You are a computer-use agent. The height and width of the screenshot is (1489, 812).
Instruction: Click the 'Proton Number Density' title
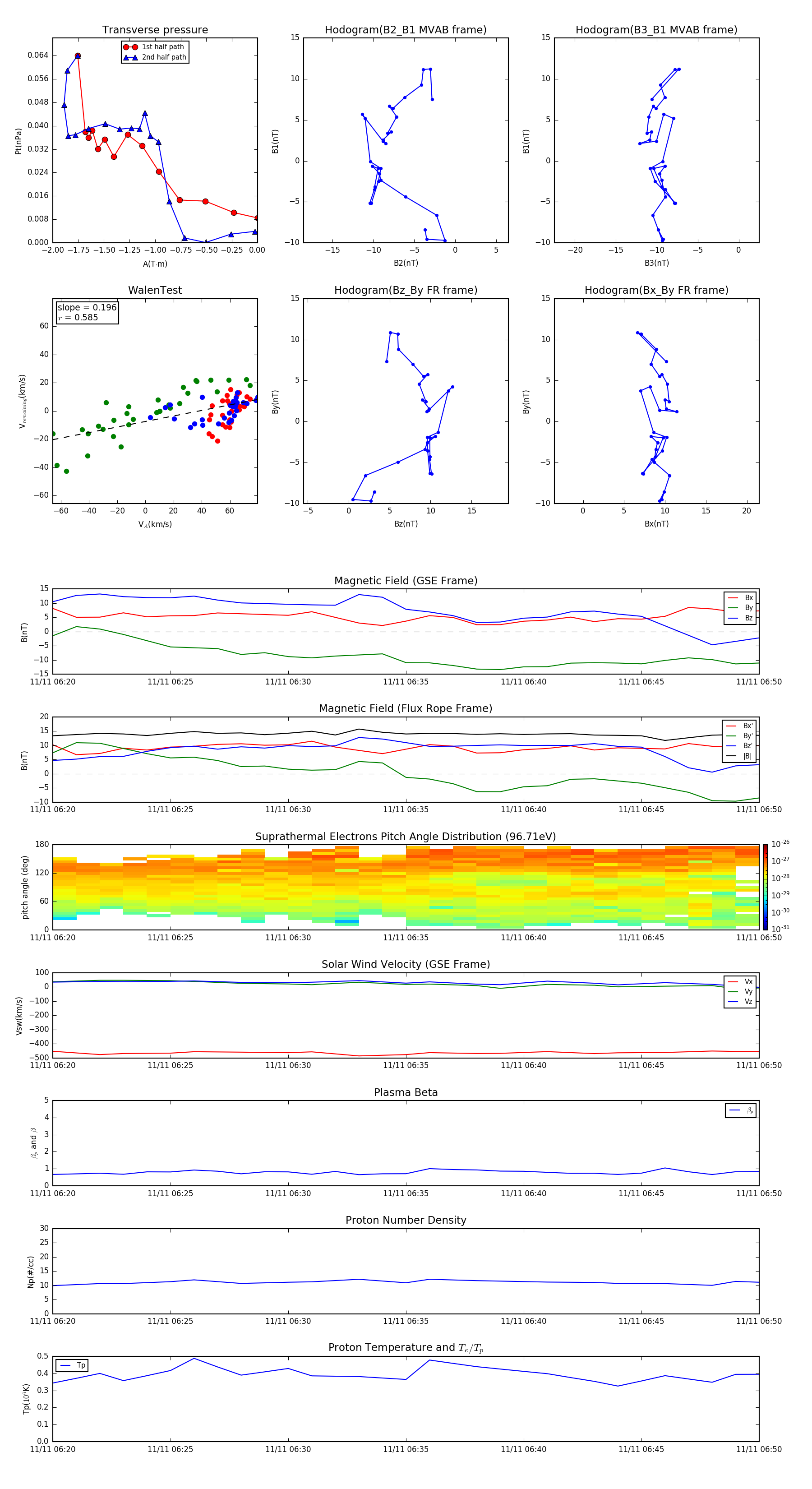click(x=406, y=1220)
